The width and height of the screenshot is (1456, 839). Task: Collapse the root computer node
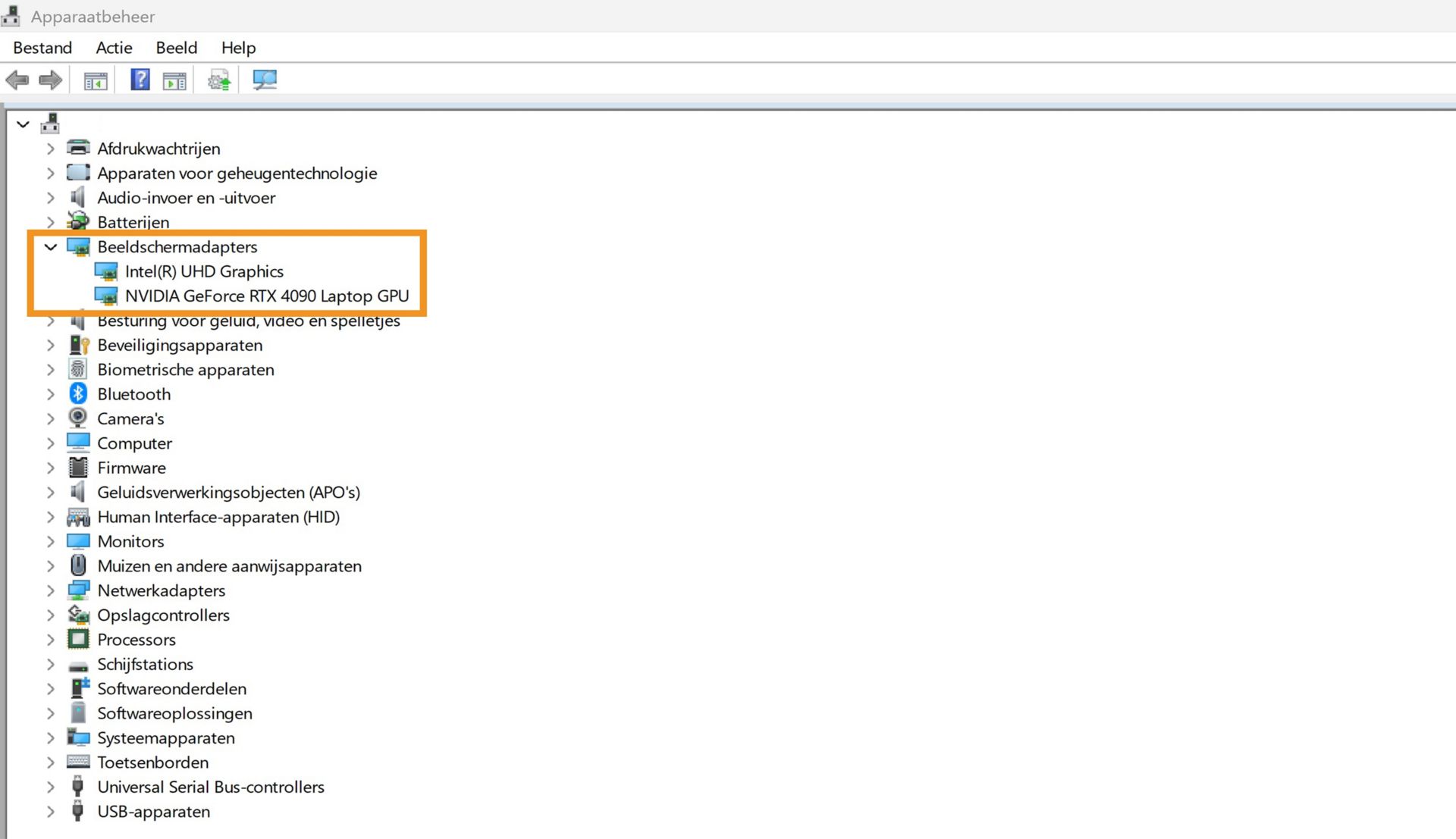pos(24,124)
